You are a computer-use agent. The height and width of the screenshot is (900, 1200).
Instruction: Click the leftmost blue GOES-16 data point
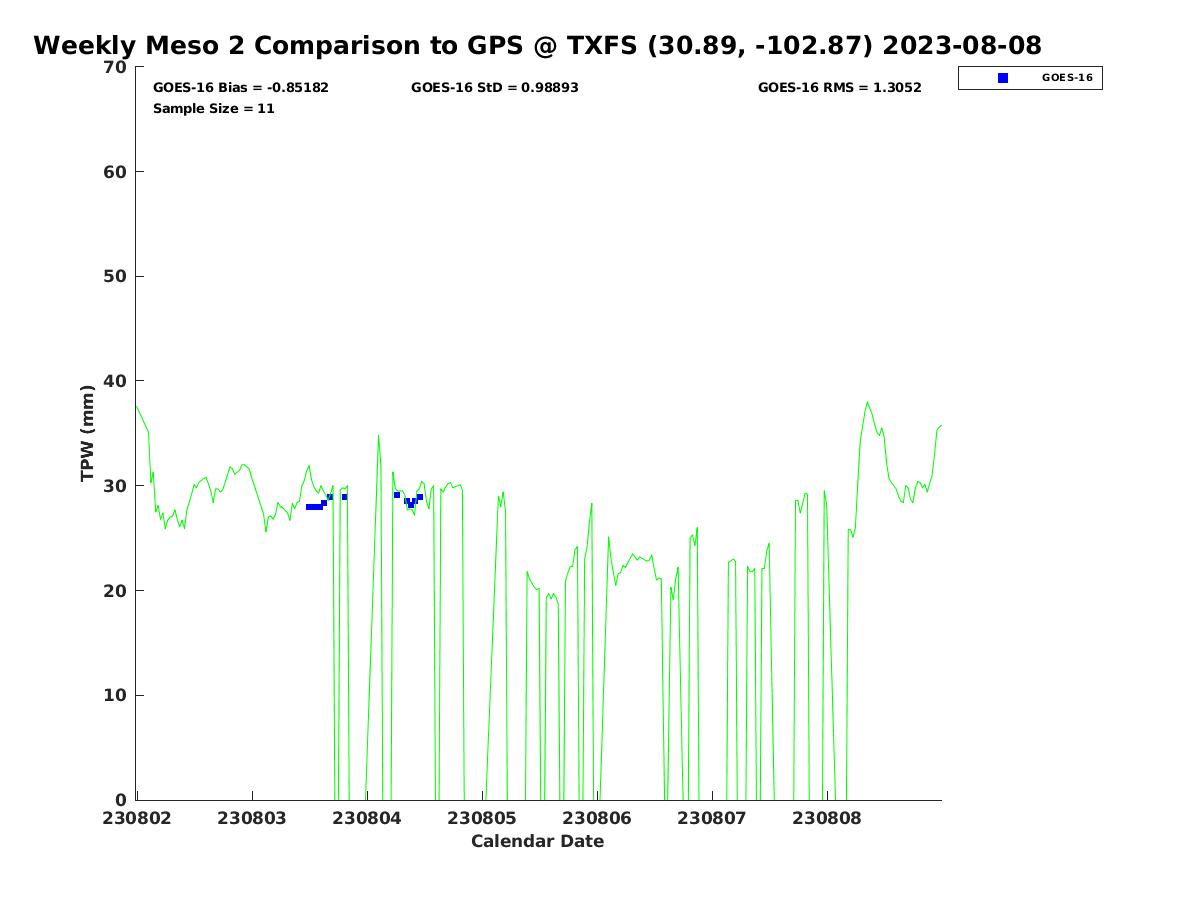[310, 507]
